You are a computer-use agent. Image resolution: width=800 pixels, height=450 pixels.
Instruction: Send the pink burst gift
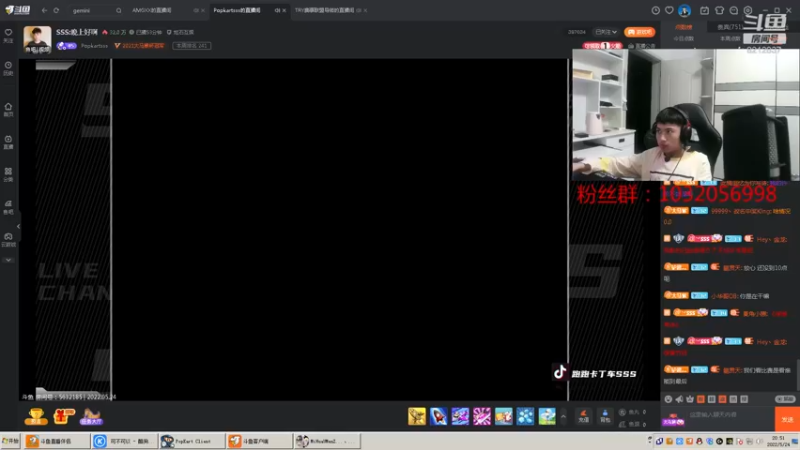coord(482,416)
